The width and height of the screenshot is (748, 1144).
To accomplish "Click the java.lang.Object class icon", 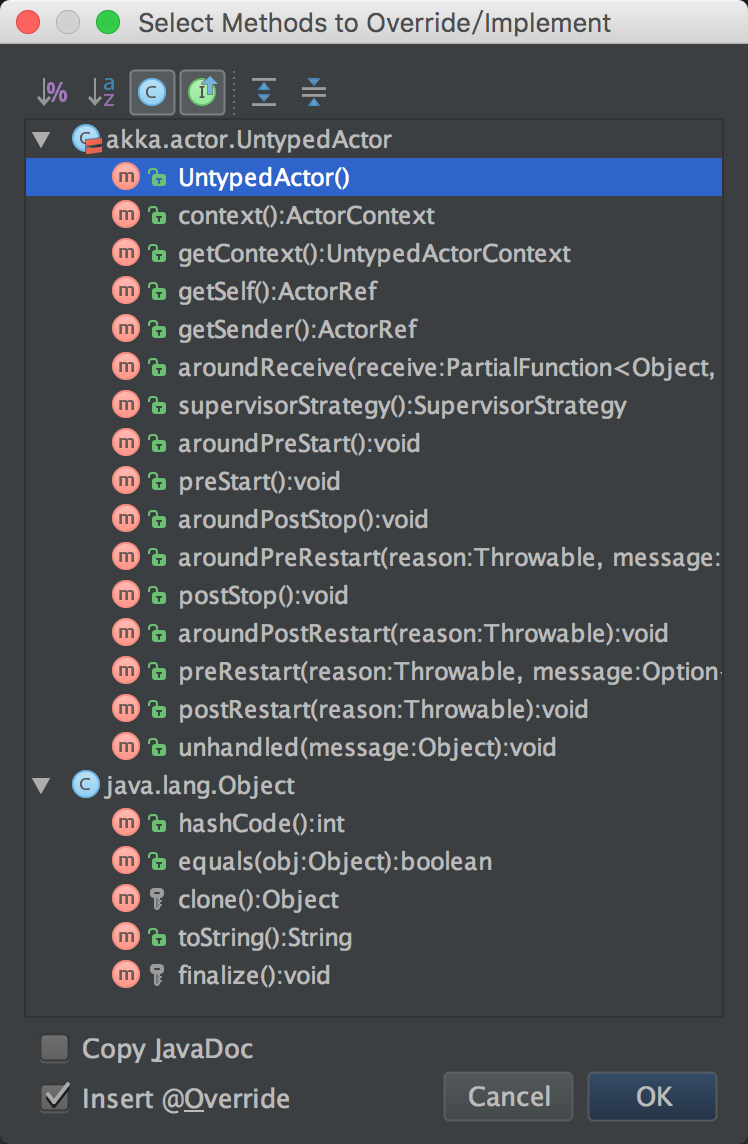I will click(86, 786).
